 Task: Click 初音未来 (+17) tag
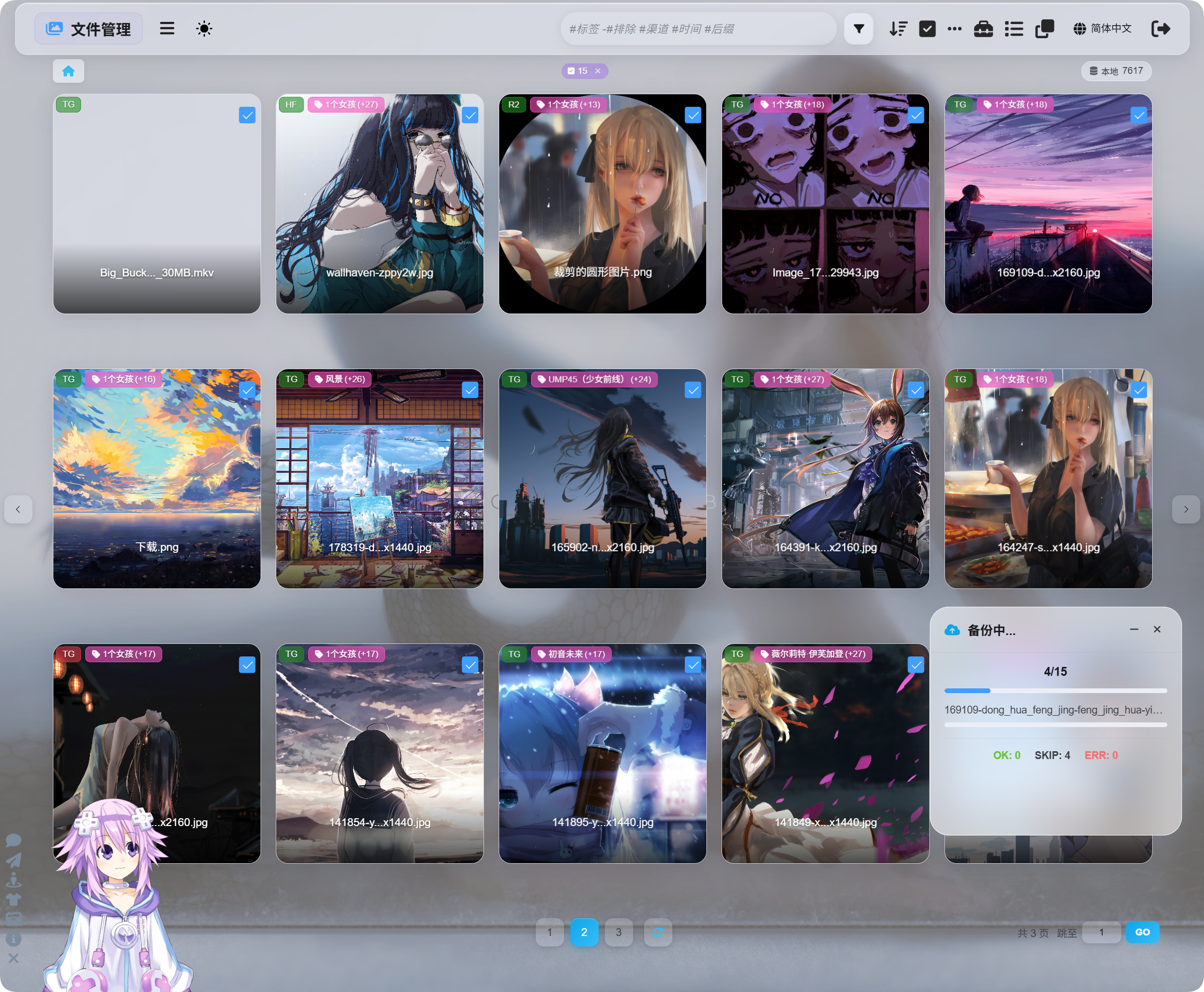click(x=571, y=654)
